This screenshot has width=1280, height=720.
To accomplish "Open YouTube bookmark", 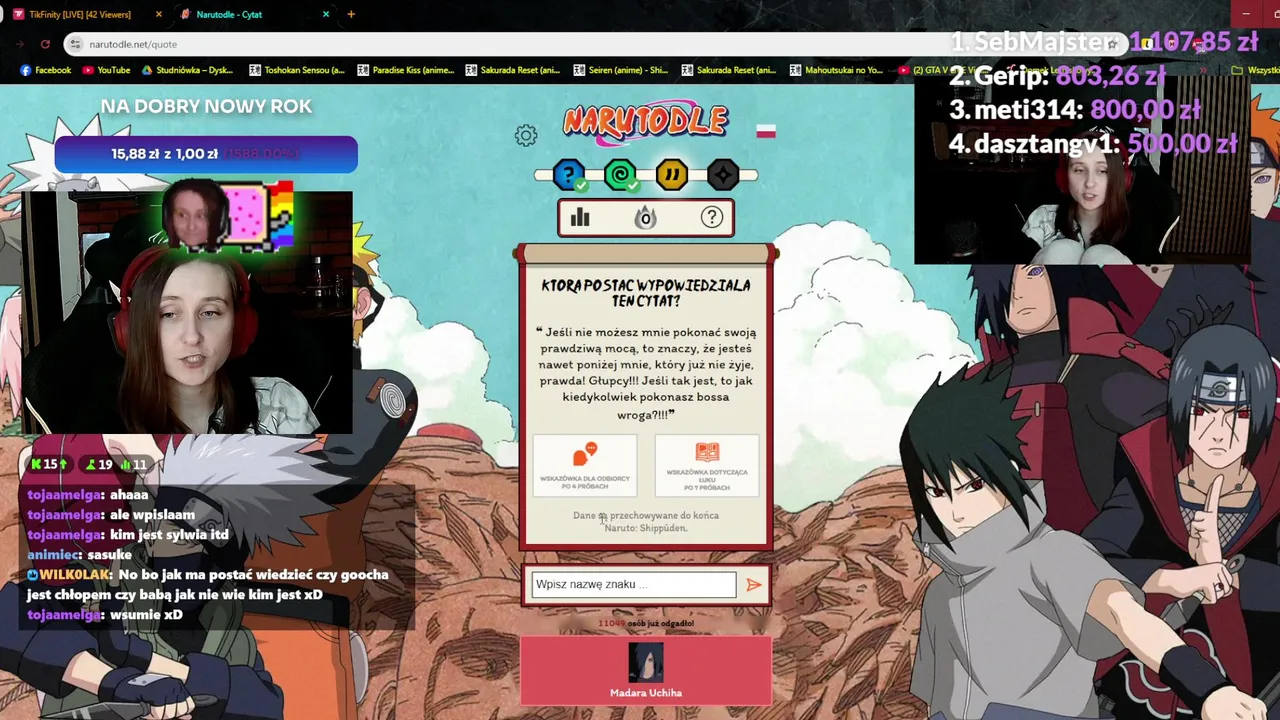I will (x=106, y=70).
